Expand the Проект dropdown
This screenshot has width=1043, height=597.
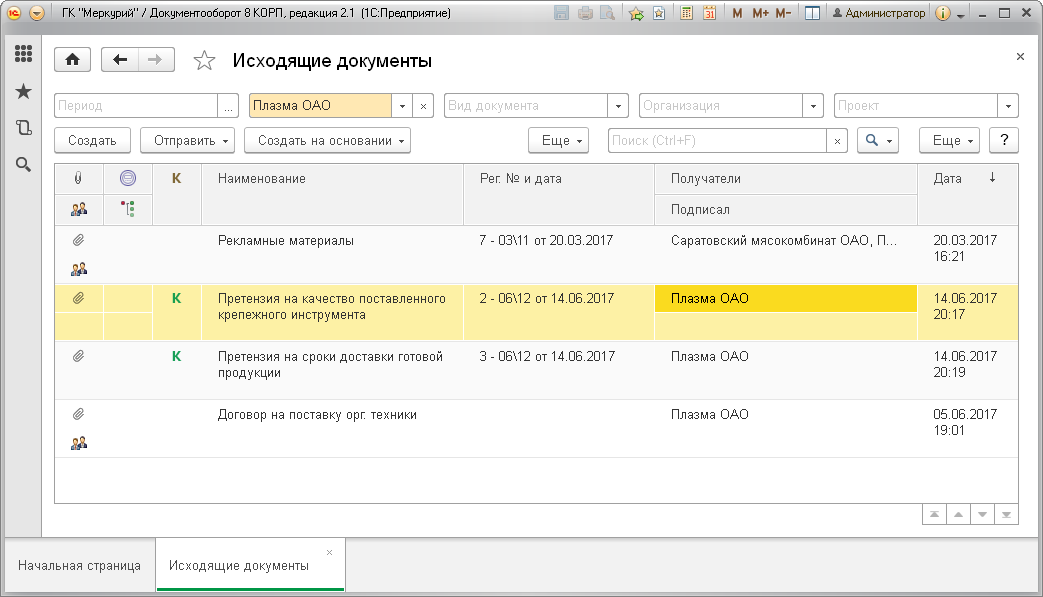1008,106
